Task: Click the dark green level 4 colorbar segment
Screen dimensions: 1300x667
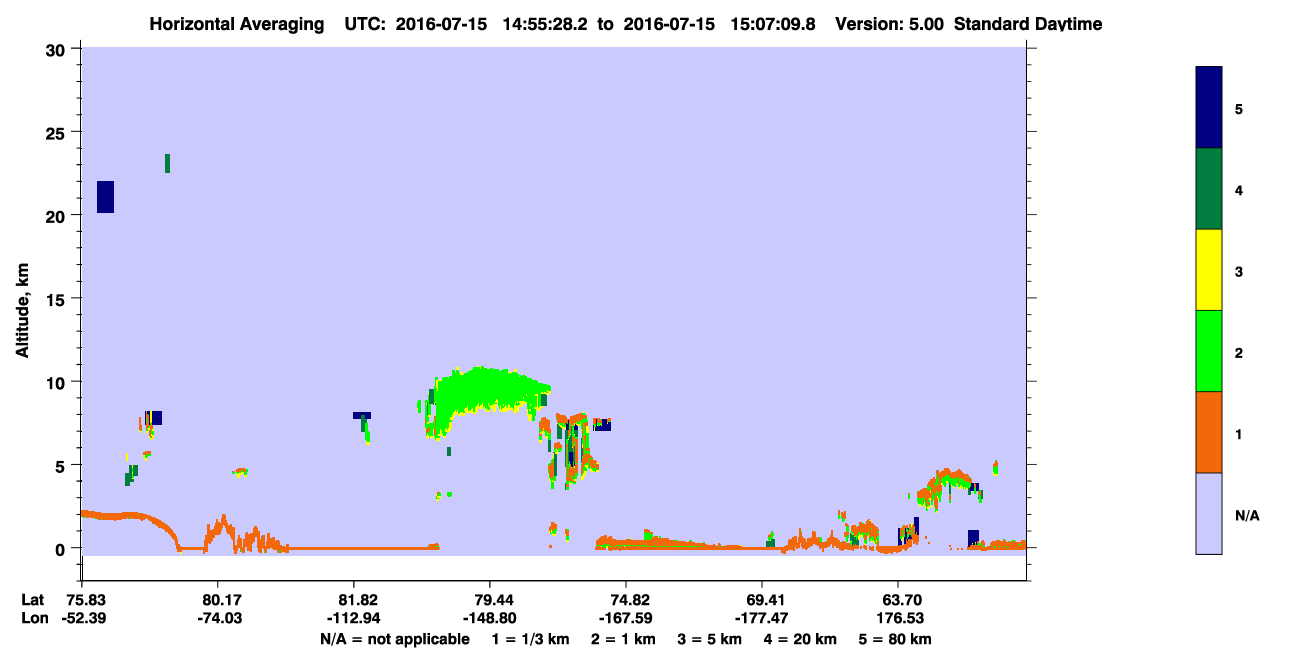Action: pos(1208,189)
